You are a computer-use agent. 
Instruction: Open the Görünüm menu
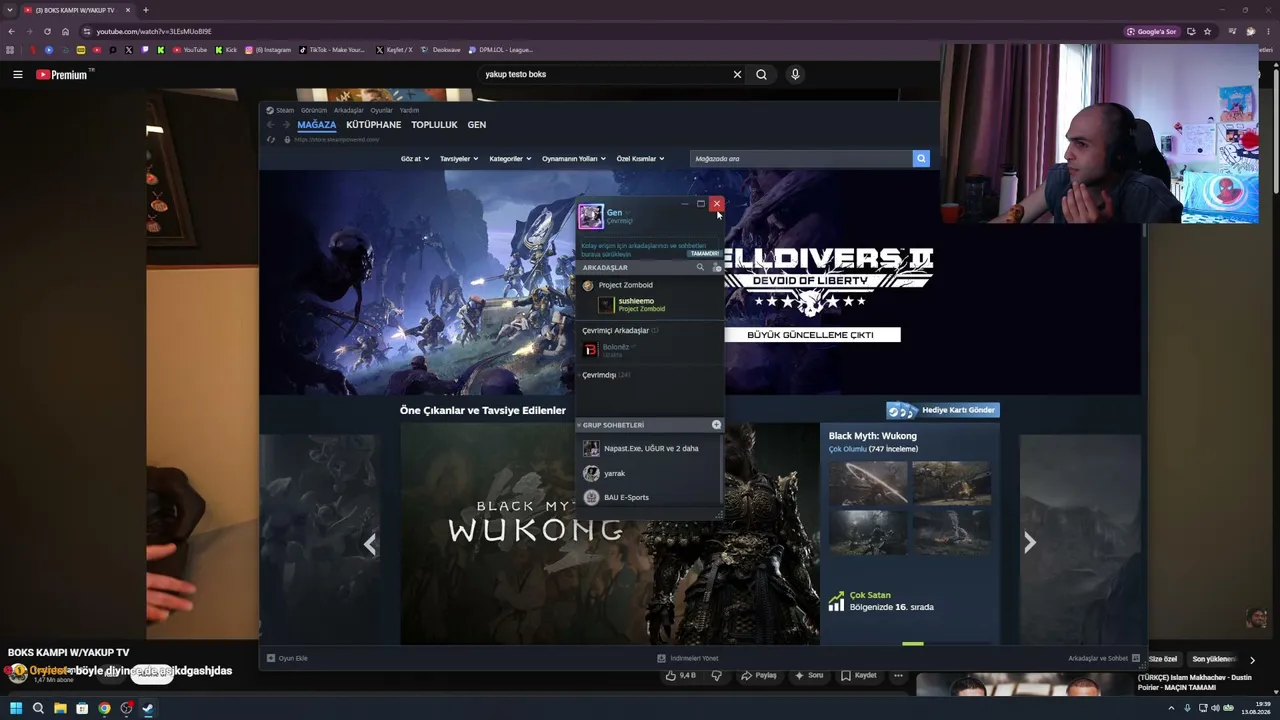coord(314,110)
